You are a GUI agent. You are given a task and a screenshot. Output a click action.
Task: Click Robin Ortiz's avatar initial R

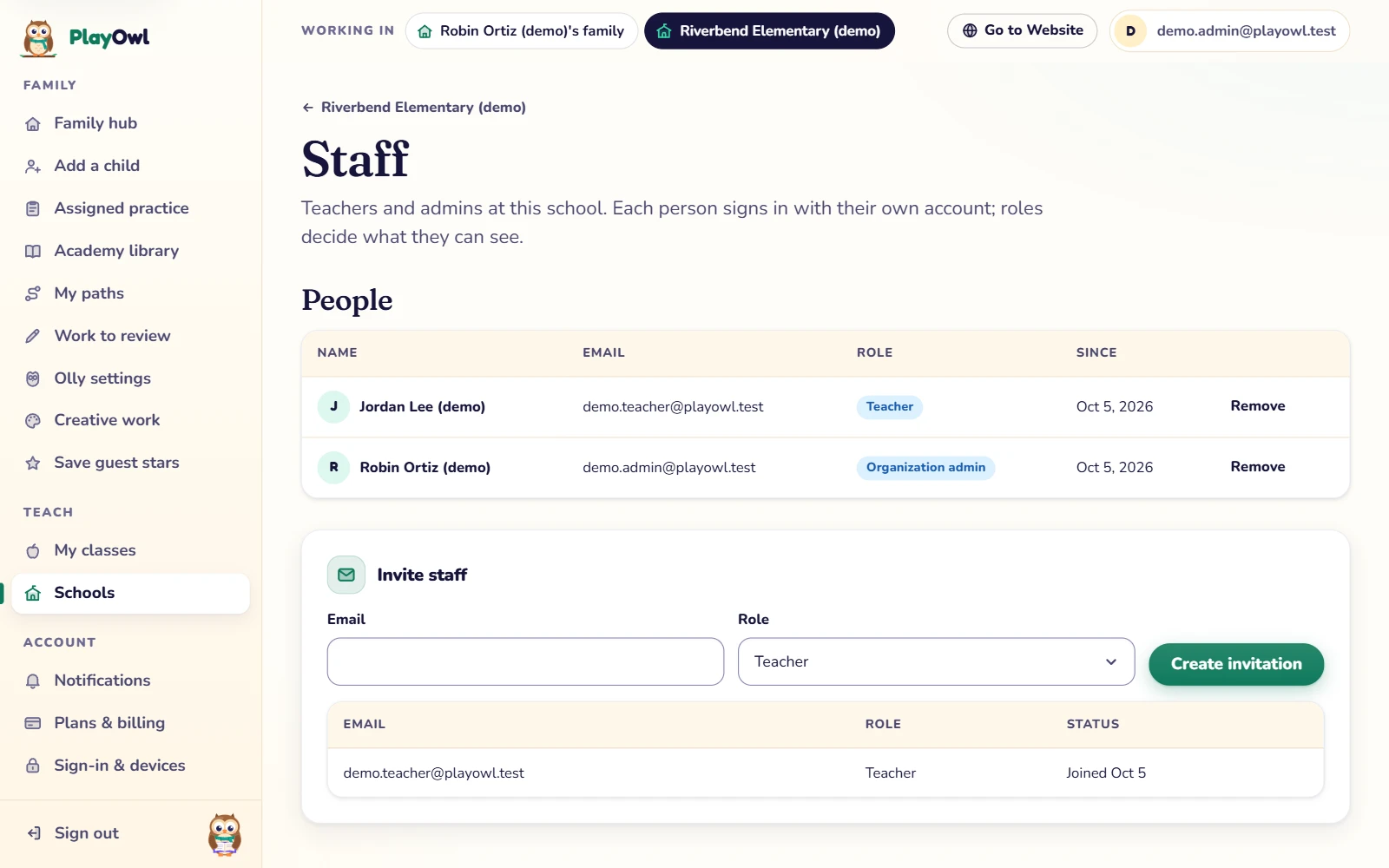coord(333,467)
